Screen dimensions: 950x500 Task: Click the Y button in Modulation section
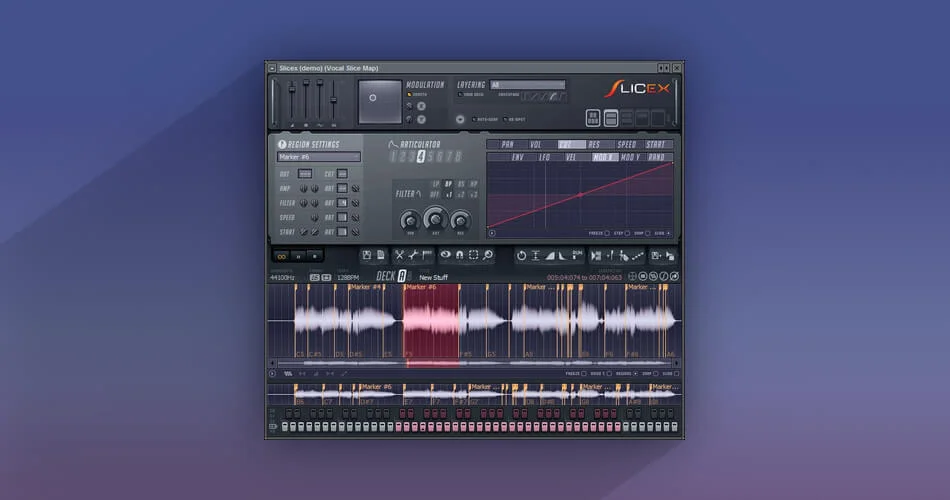click(421, 119)
